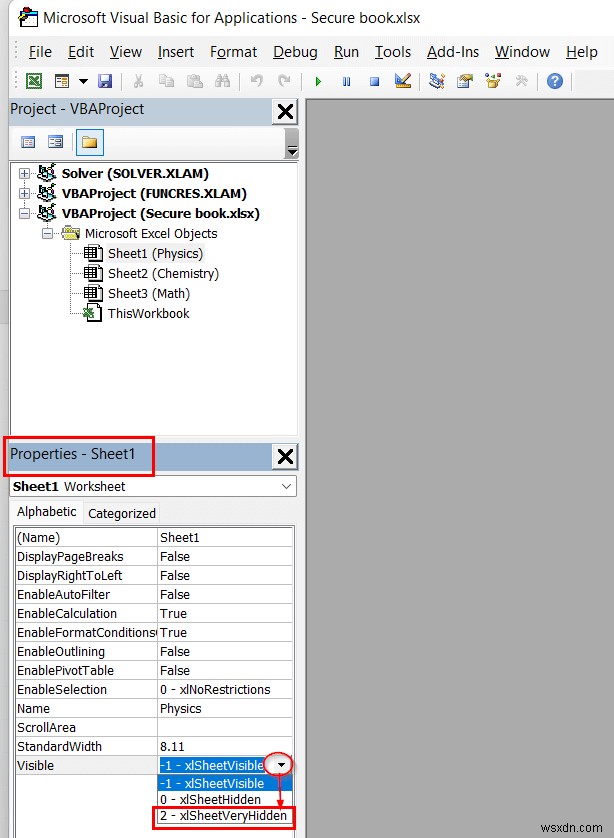This screenshot has width=614, height=838.
Task: Click the Find binoculars icon
Action: point(222,81)
